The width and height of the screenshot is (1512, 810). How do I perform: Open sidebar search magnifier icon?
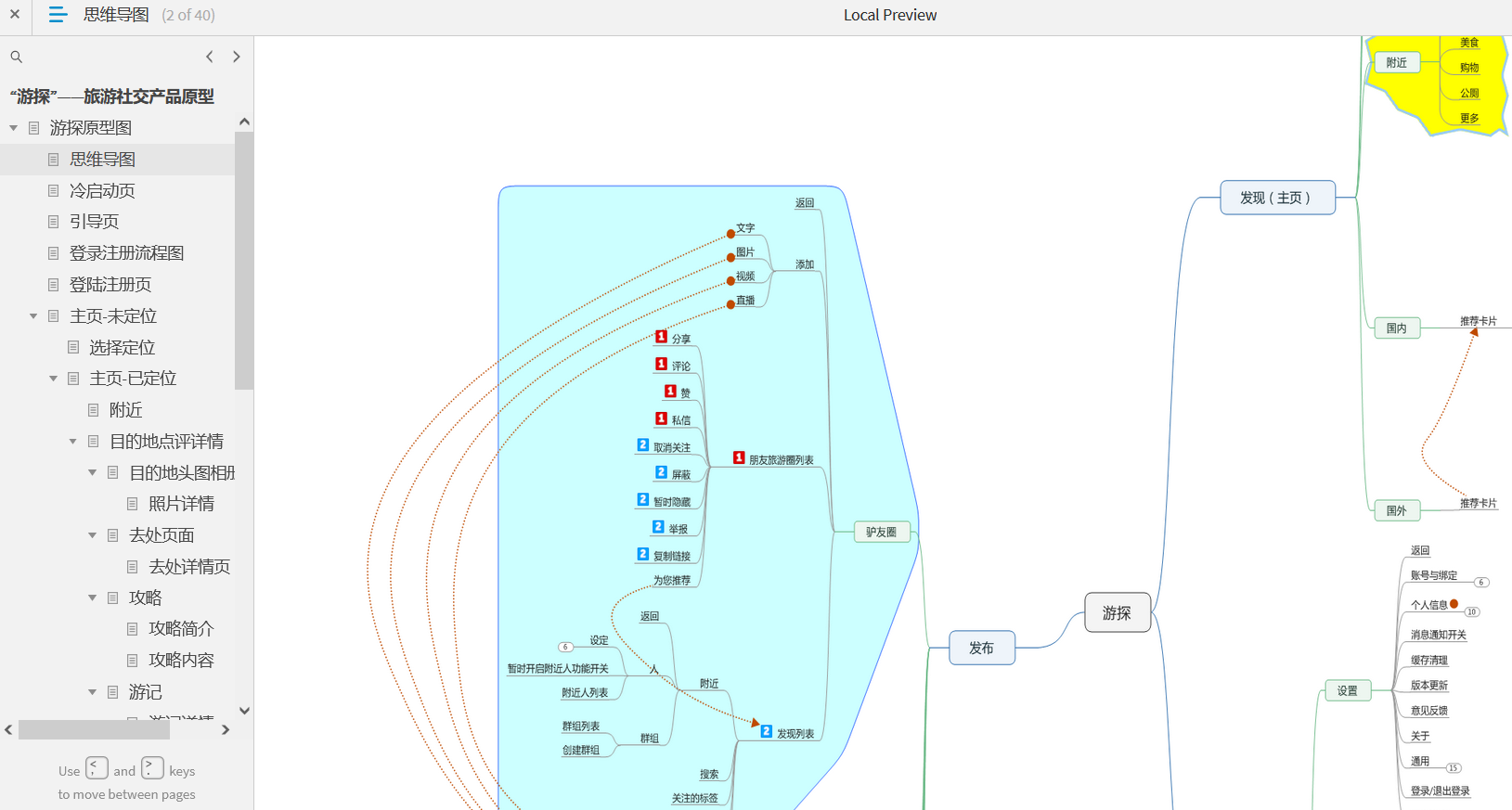16,57
